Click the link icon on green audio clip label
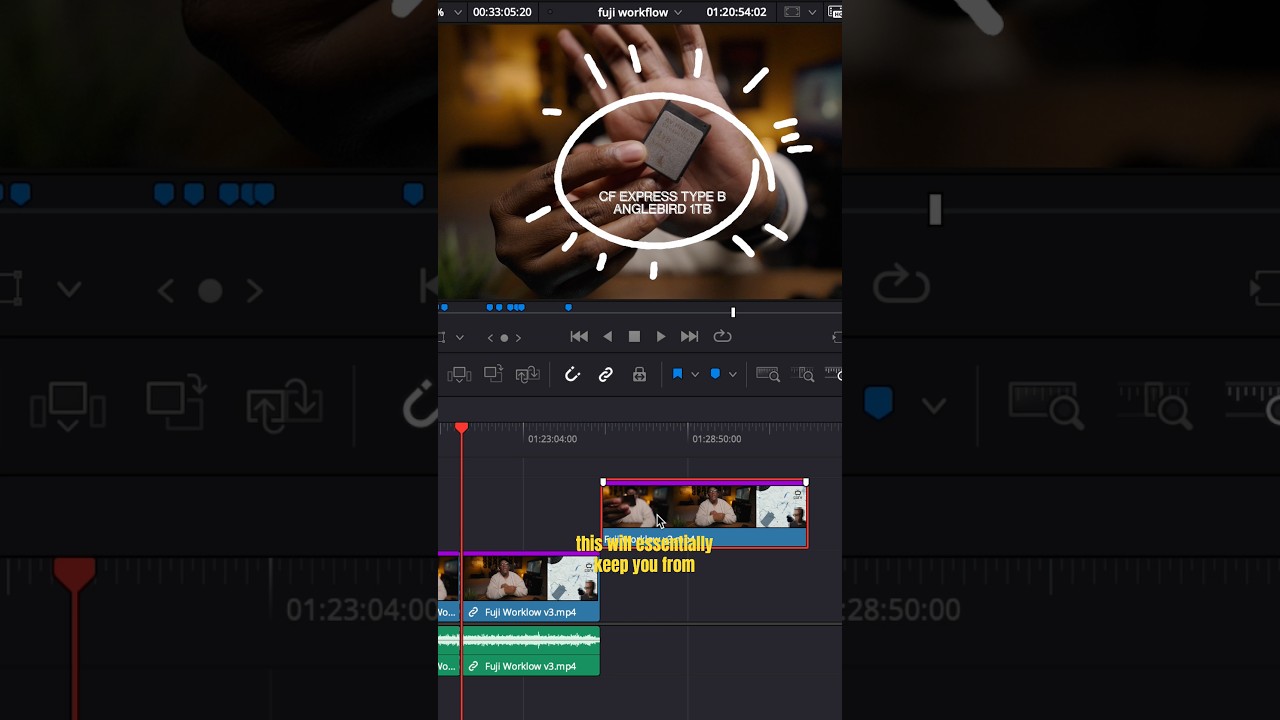Viewport: 1280px width, 720px height. pyautogui.click(x=474, y=666)
